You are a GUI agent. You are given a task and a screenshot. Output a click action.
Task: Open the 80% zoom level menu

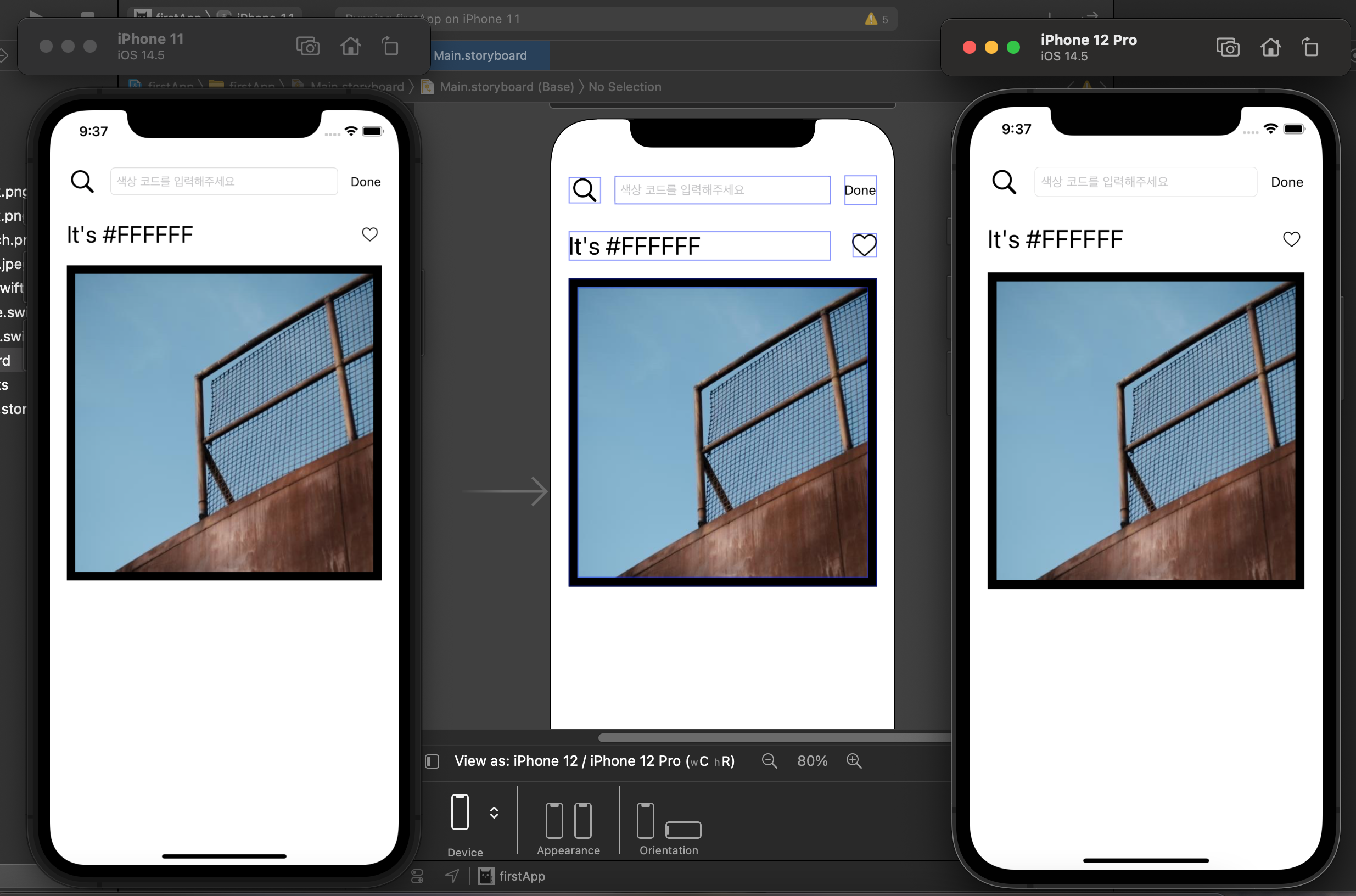[x=811, y=761]
